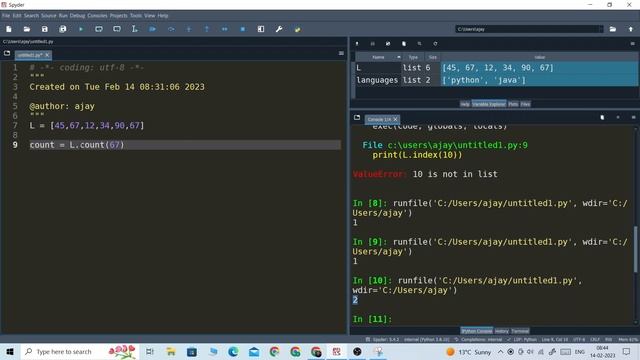
Task: Run file with green play button
Action: point(81,29)
